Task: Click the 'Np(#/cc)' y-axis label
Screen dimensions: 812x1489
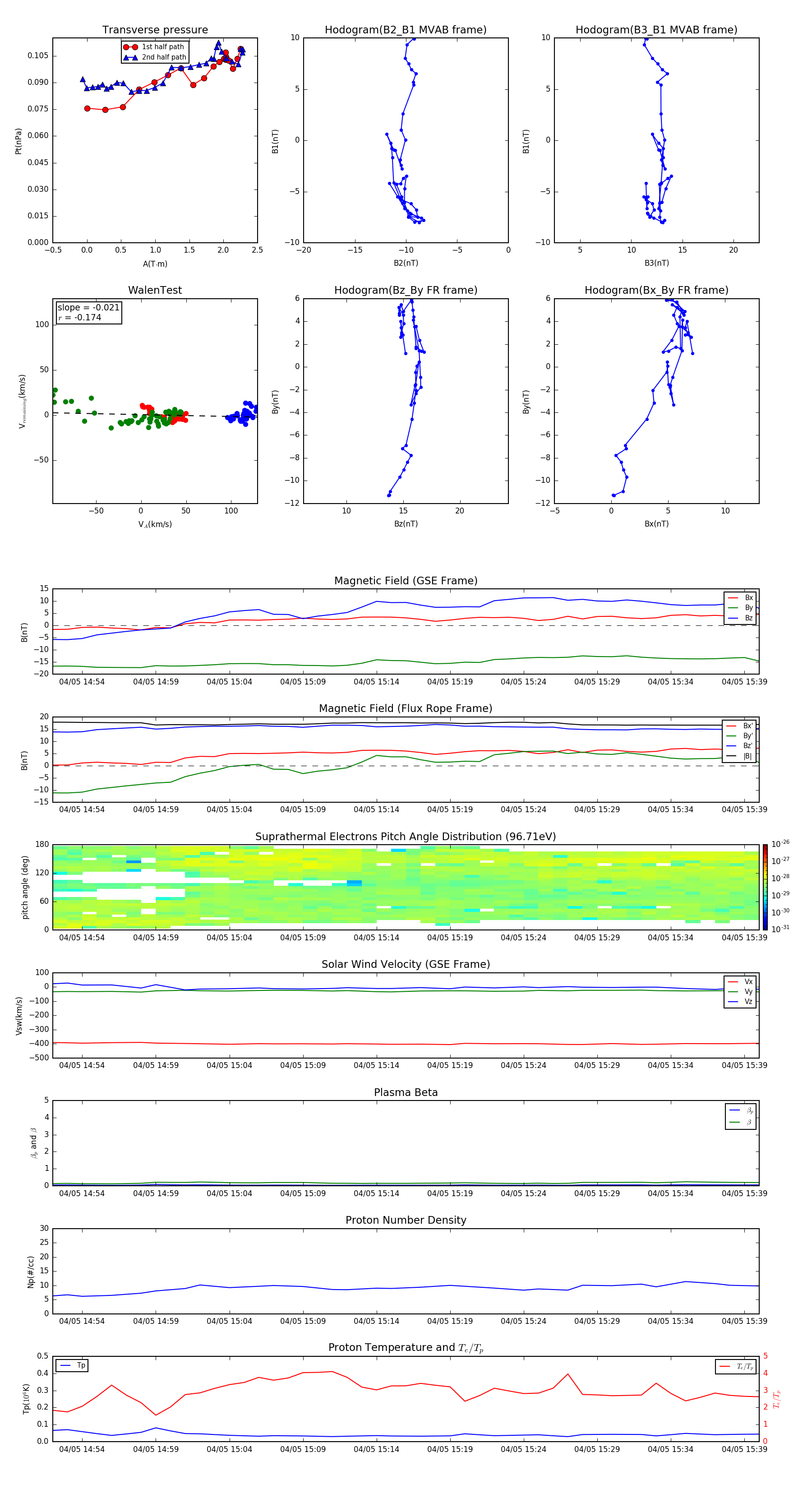Action: tap(31, 1271)
